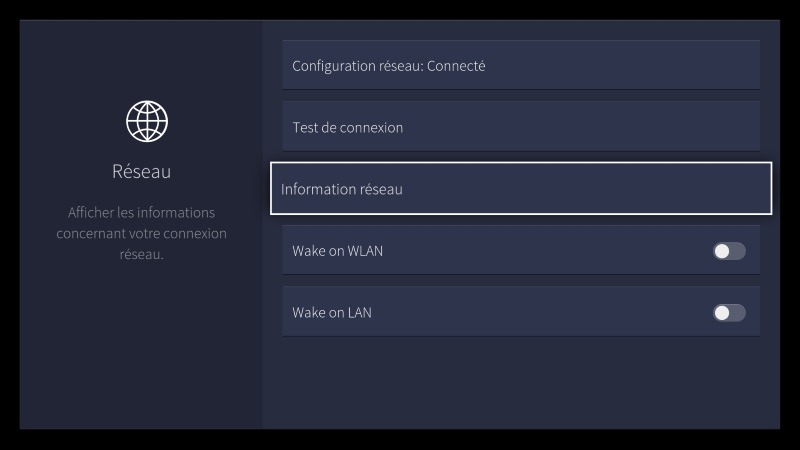Click the Information réseau label text
800x450 pixels.
point(341,189)
